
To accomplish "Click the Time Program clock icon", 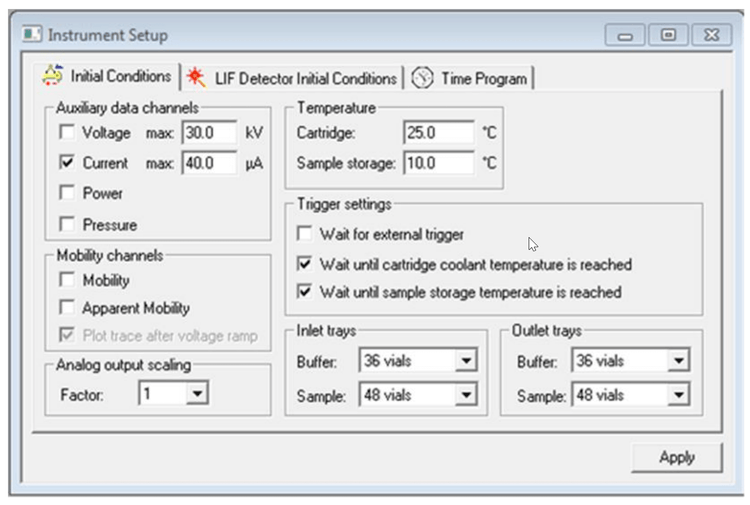I will (423, 78).
